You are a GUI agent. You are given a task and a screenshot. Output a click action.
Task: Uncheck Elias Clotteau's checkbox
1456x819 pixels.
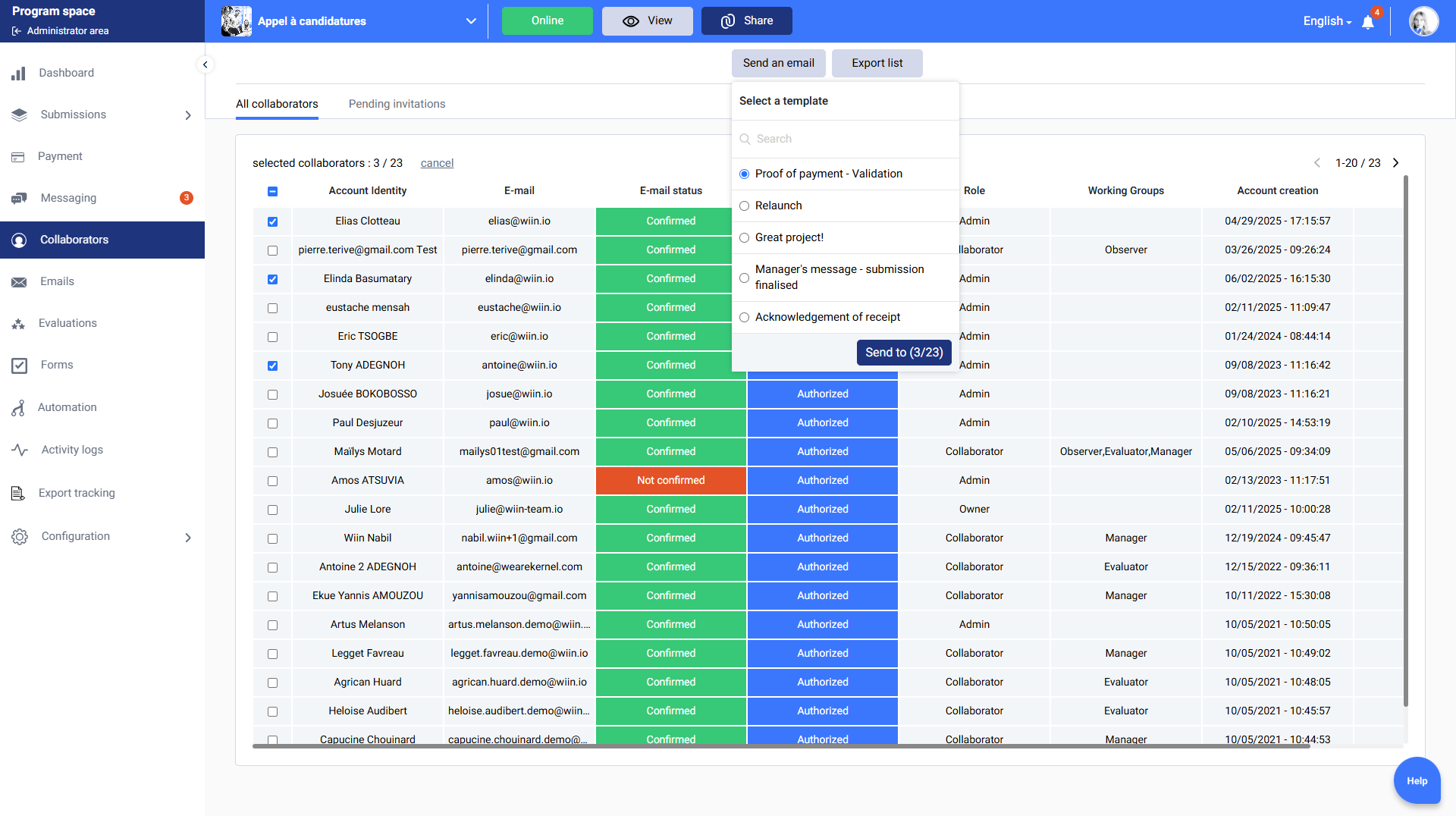click(272, 221)
